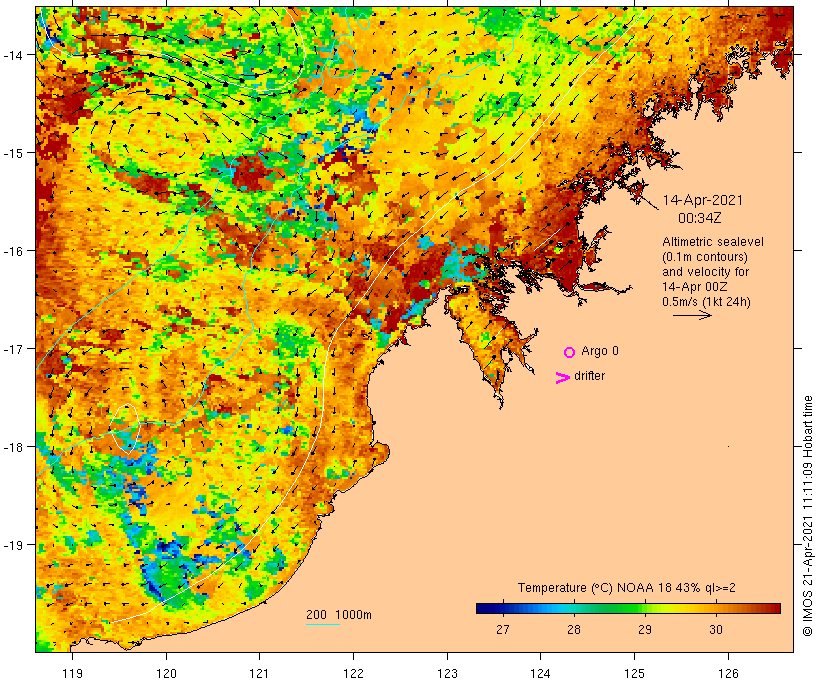Click the magenta drifter arrowhead legend marker
This screenshot has height=680, width=820.
click(x=563, y=378)
